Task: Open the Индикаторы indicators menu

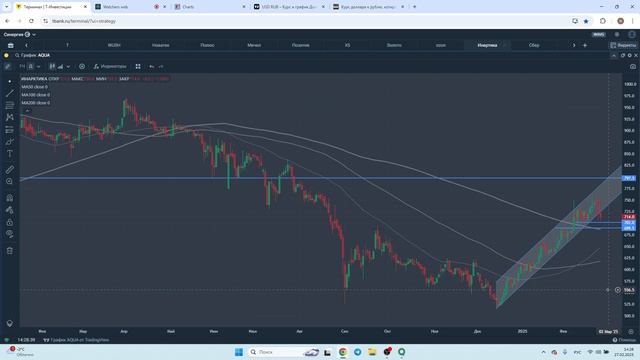Action: click(110, 66)
